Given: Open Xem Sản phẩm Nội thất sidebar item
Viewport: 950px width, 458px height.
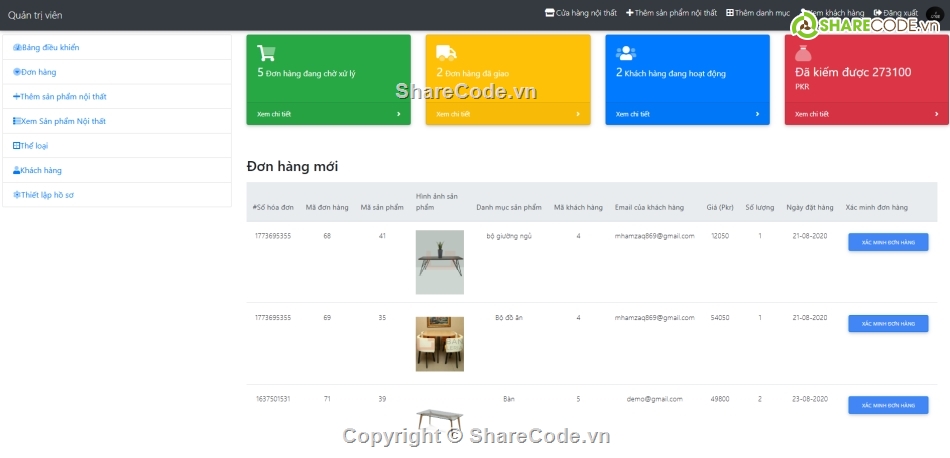Looking at the screenshot, I should [62, 121].
